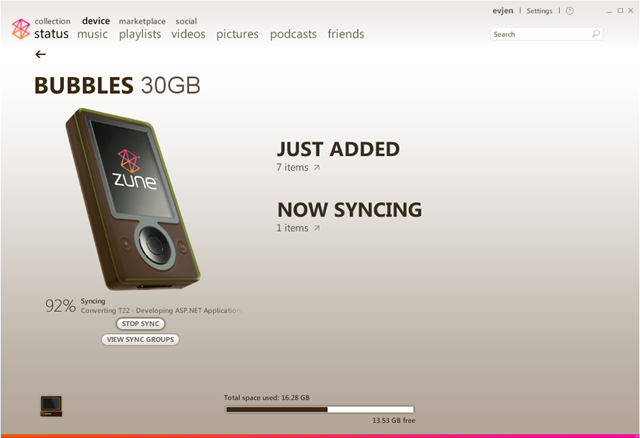Select the podcasts tab

click(293, 34)
